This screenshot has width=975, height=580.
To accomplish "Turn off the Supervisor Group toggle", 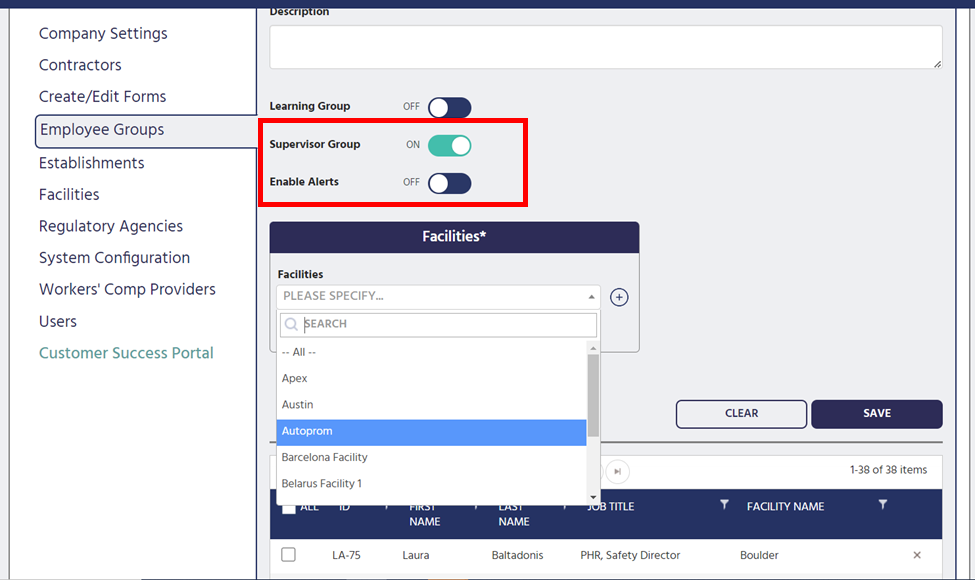I will click(449, 145).
